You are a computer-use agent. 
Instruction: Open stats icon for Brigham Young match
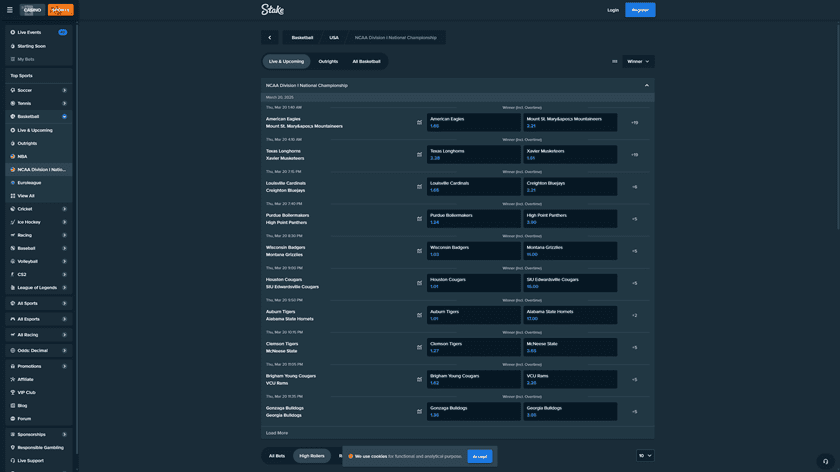tap(419, 380)
